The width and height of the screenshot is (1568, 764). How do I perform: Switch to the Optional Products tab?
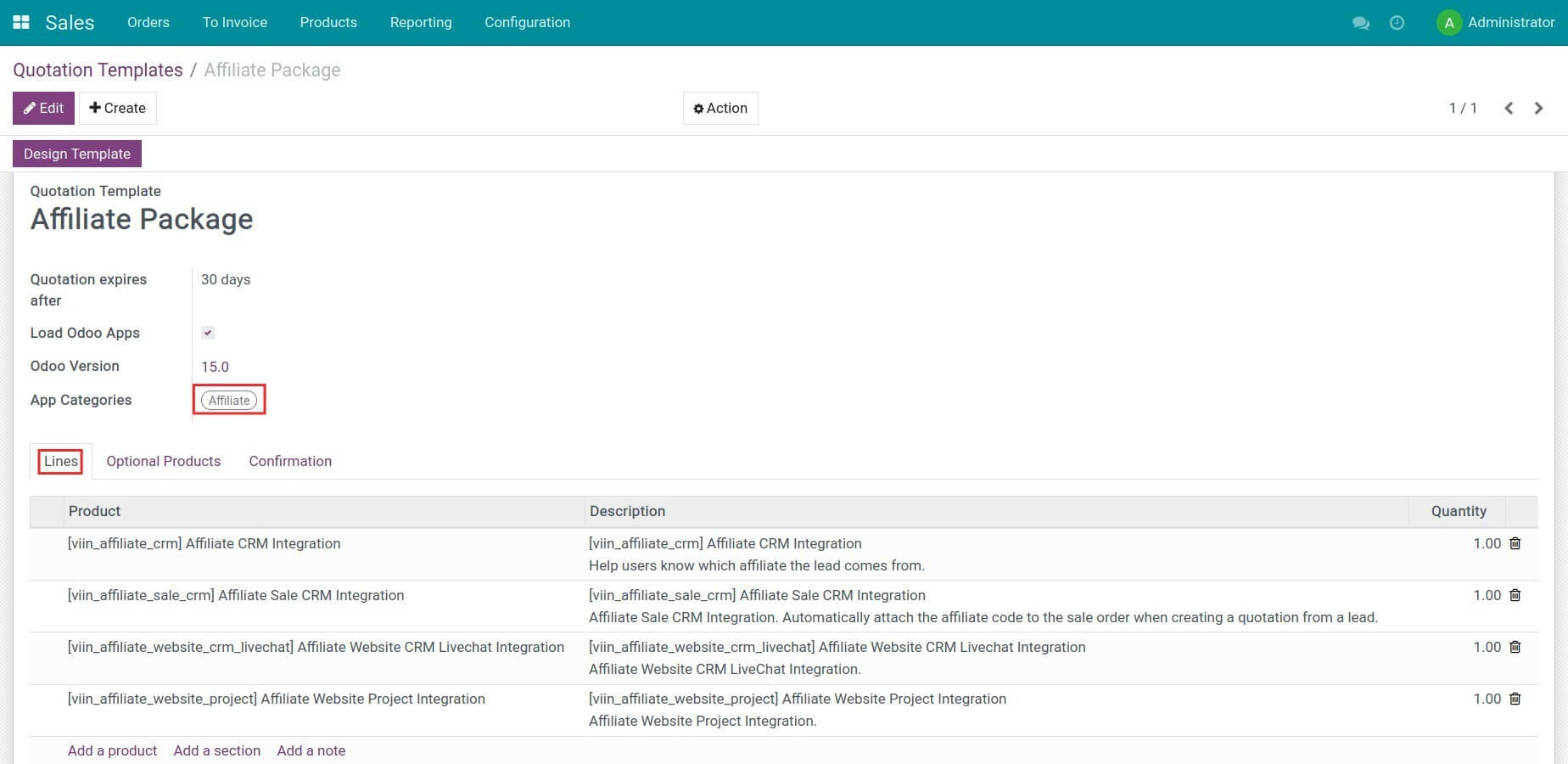click(163, 461)
